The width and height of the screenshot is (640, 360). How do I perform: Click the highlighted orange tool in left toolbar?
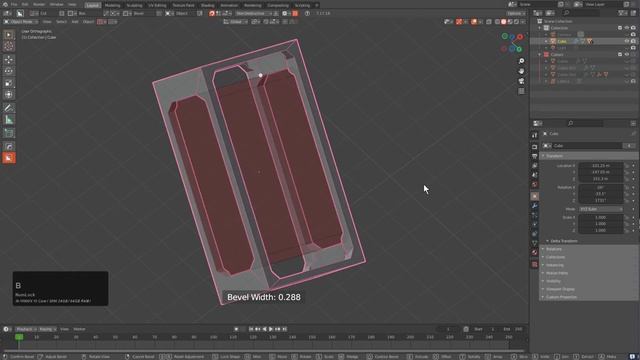click(x=9, y=158)
